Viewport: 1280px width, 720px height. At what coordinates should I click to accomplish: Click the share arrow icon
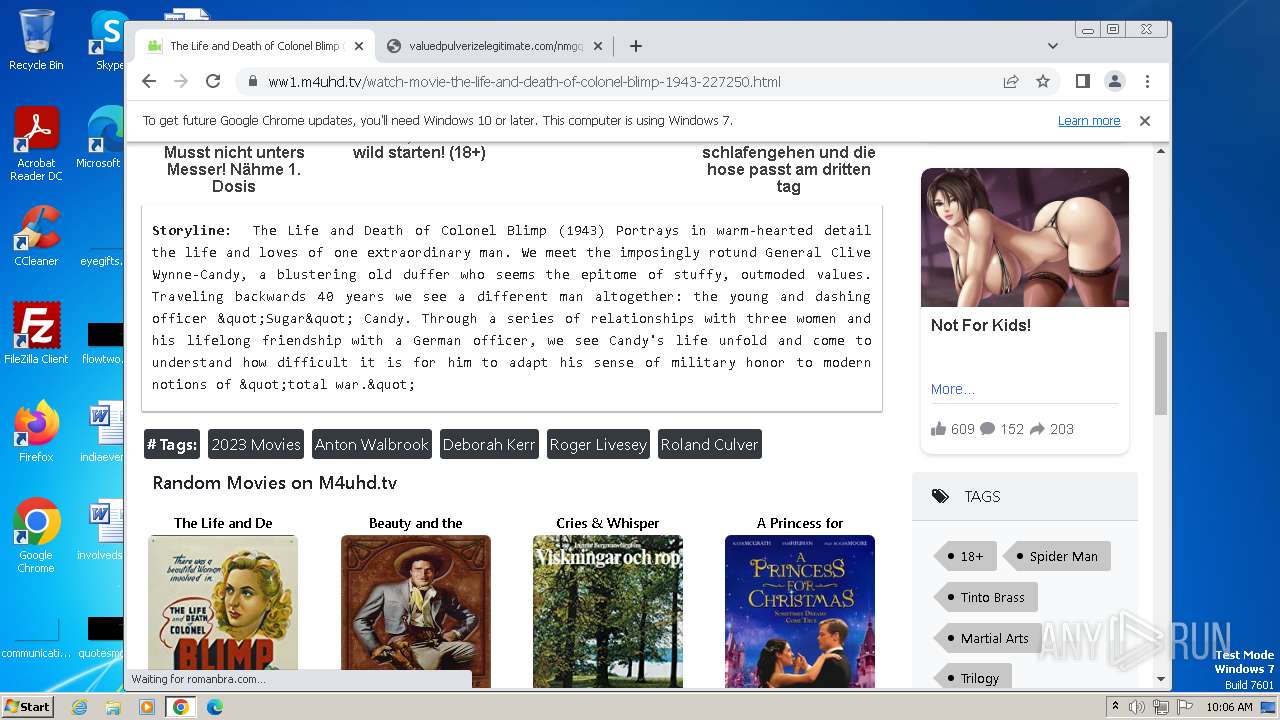click(x=1037, y=429)
